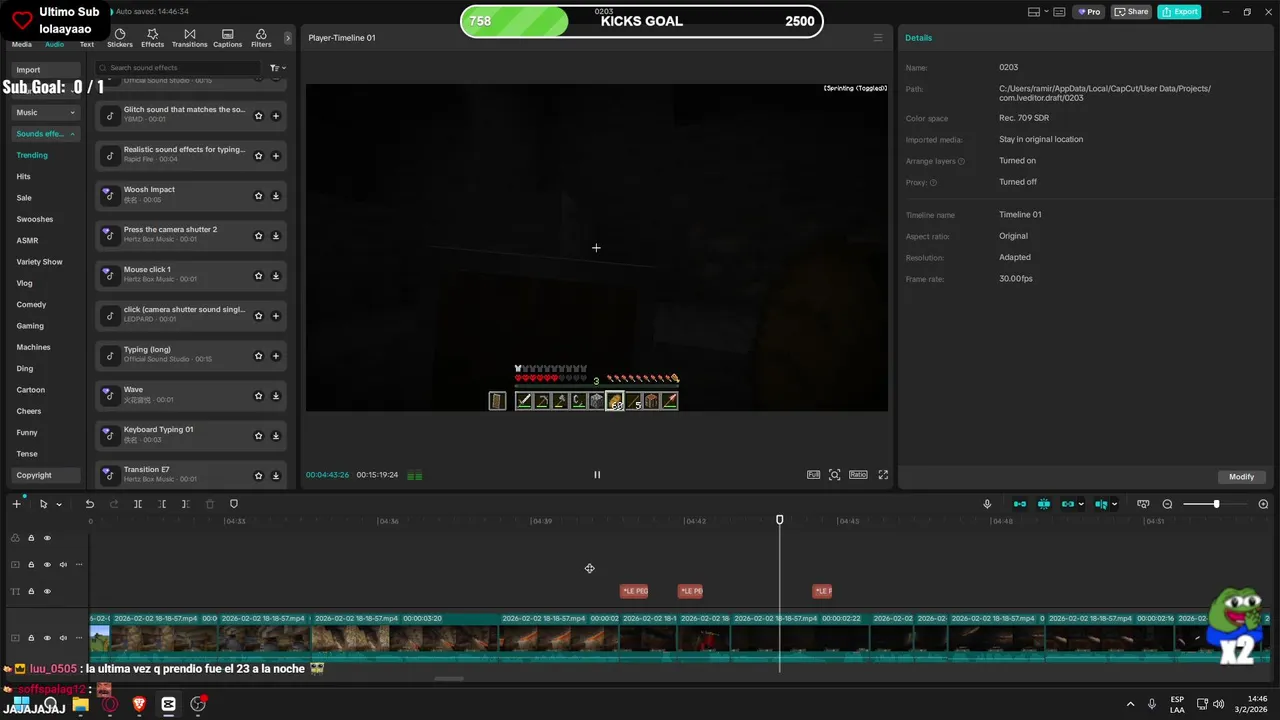The height and width of the screenshot is (720, 1280).
Task: Click the microphone record voiceover icon
Action: pos(987,504)
